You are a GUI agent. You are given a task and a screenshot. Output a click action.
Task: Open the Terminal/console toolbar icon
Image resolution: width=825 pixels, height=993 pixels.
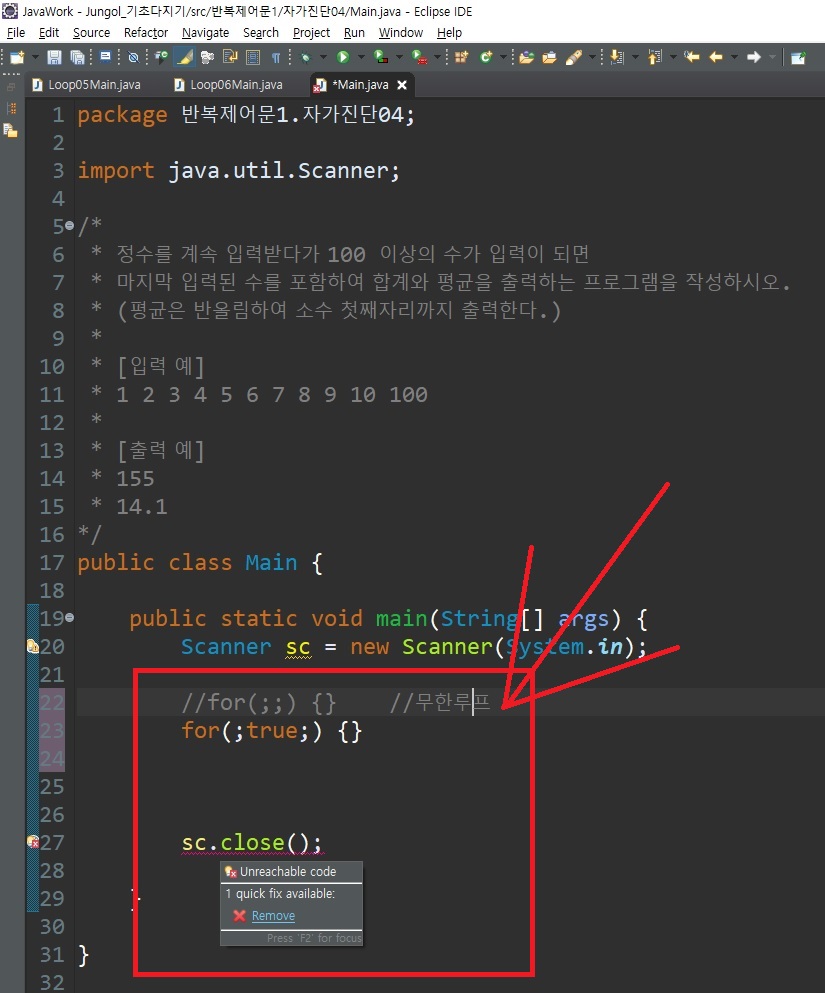[x=106, y=58]
